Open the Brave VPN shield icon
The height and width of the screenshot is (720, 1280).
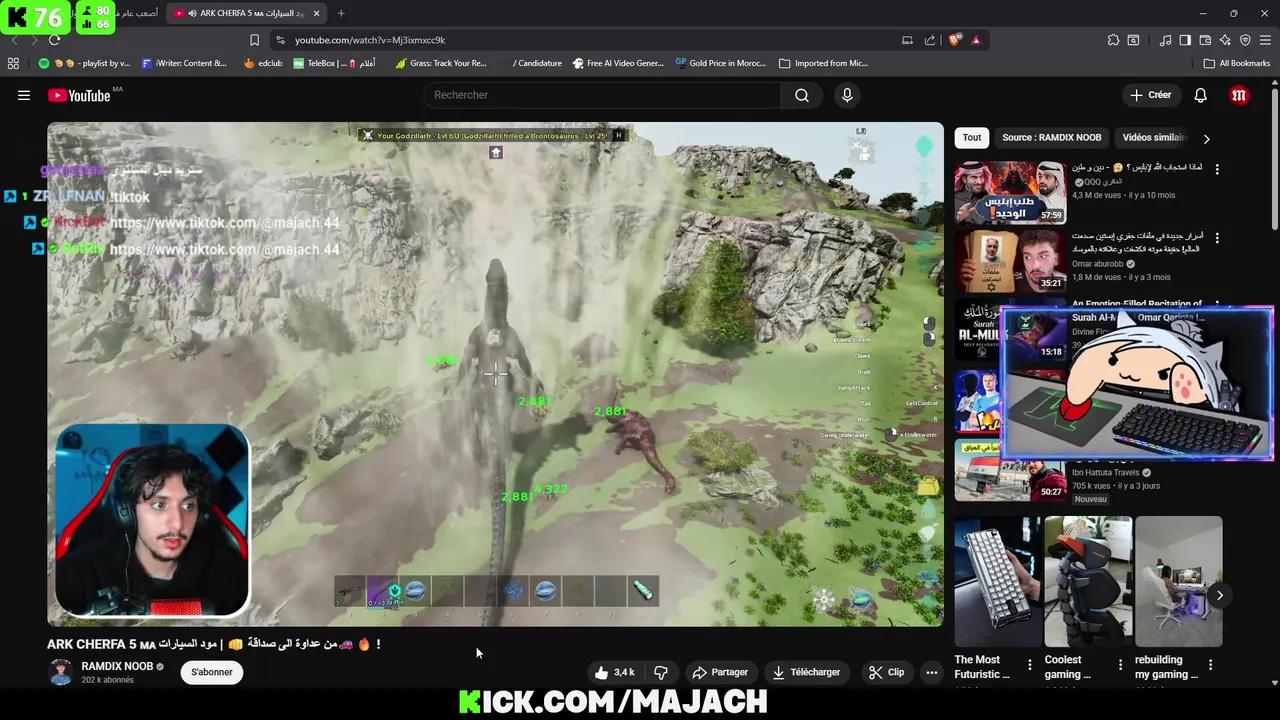coord(1245,40)
